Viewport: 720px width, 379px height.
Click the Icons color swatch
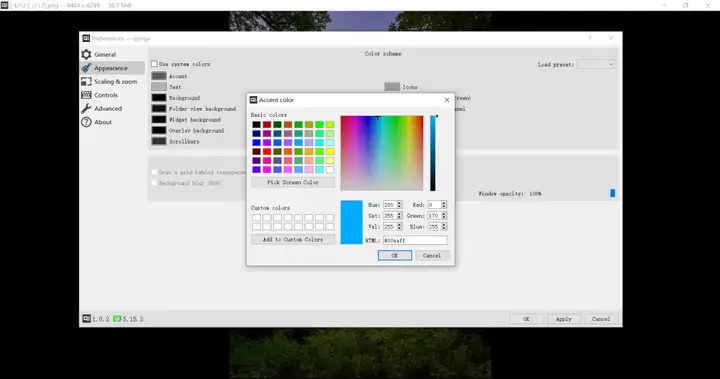[392, 87]
